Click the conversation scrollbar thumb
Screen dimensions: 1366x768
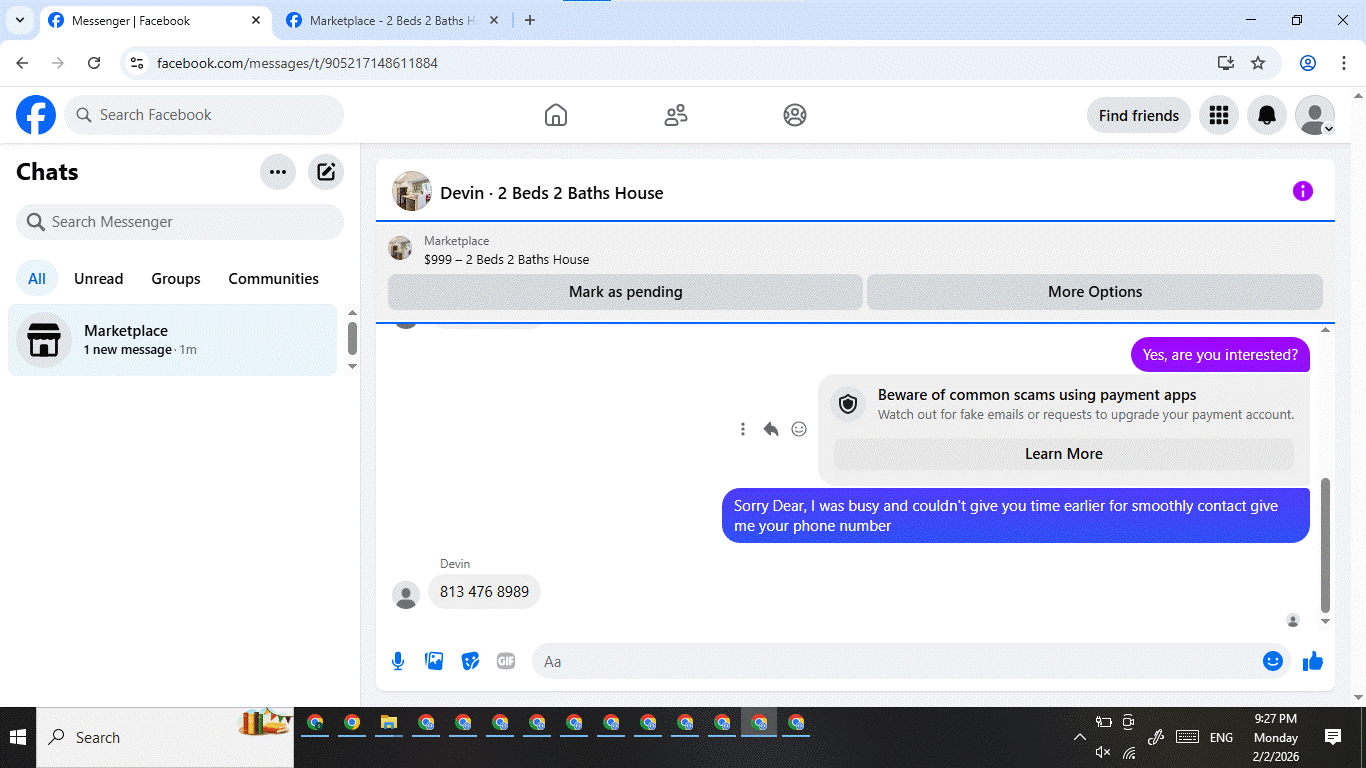(x=1326, y=545)
